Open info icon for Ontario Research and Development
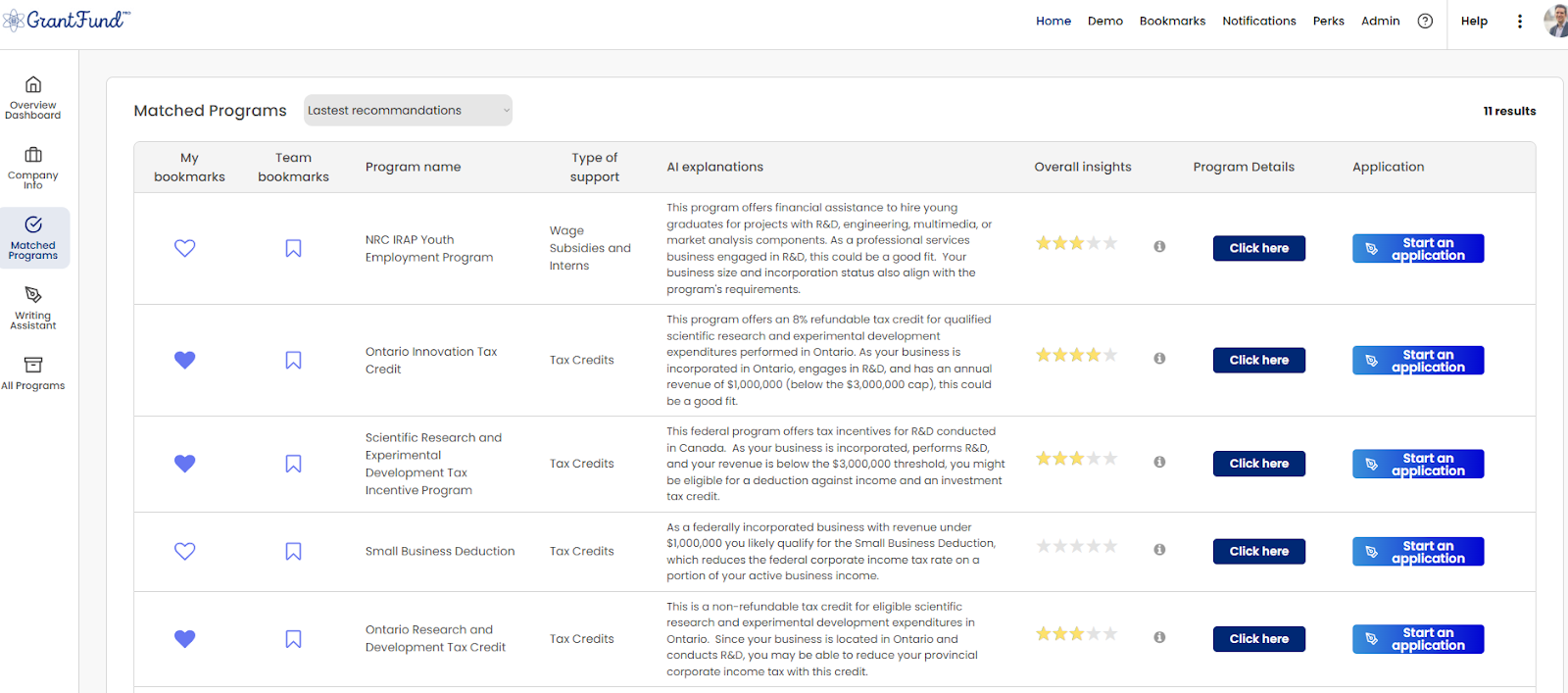1568x693 pixels. point(1159,637)
